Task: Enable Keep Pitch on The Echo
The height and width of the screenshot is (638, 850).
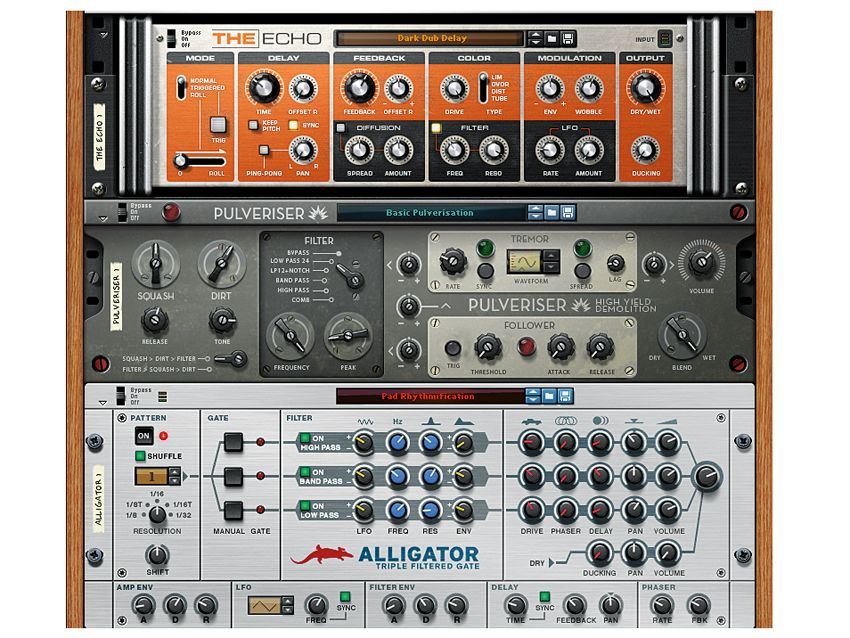Action: (253, 125)
